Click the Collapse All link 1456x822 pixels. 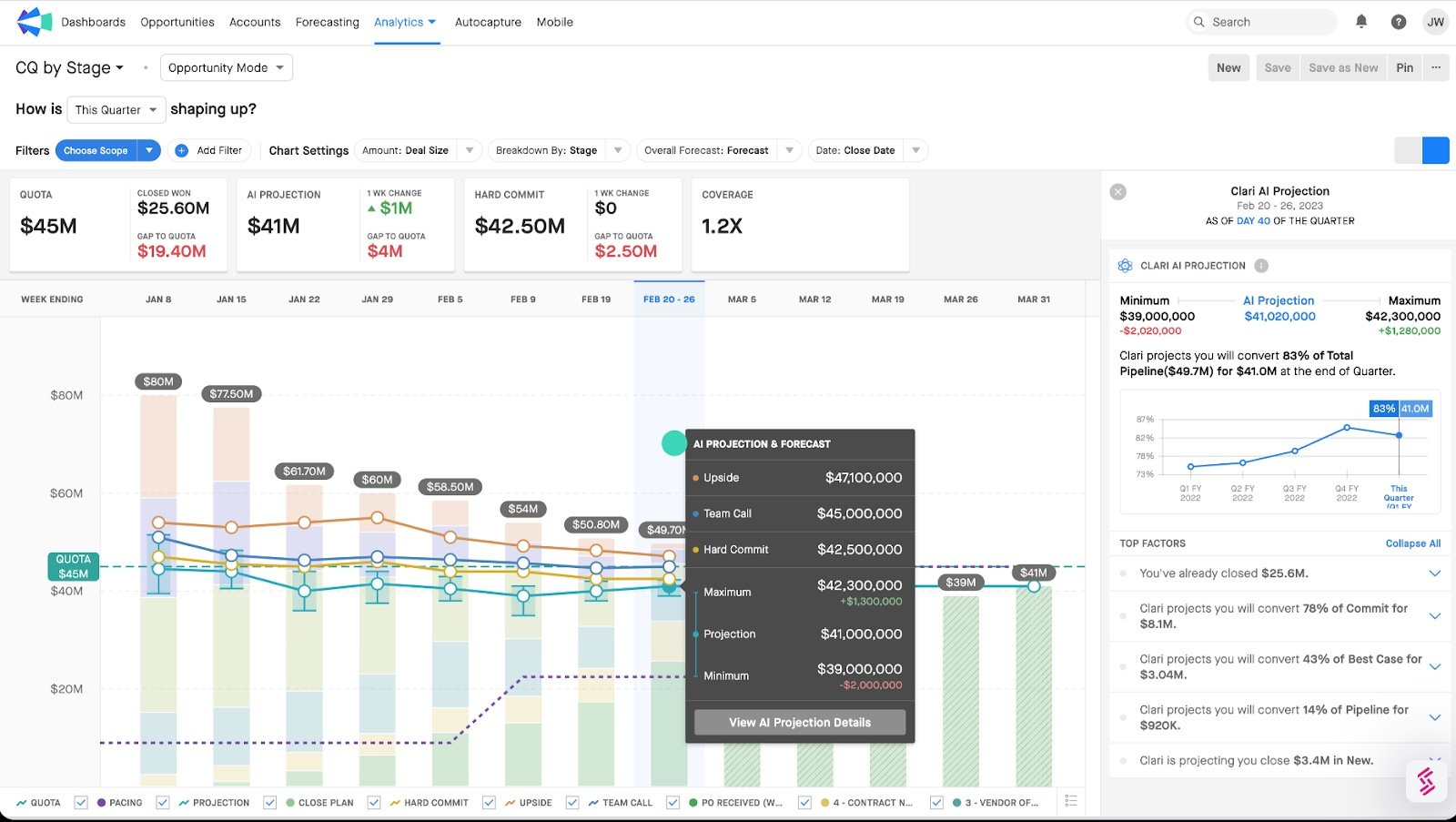pos(1412,543)
